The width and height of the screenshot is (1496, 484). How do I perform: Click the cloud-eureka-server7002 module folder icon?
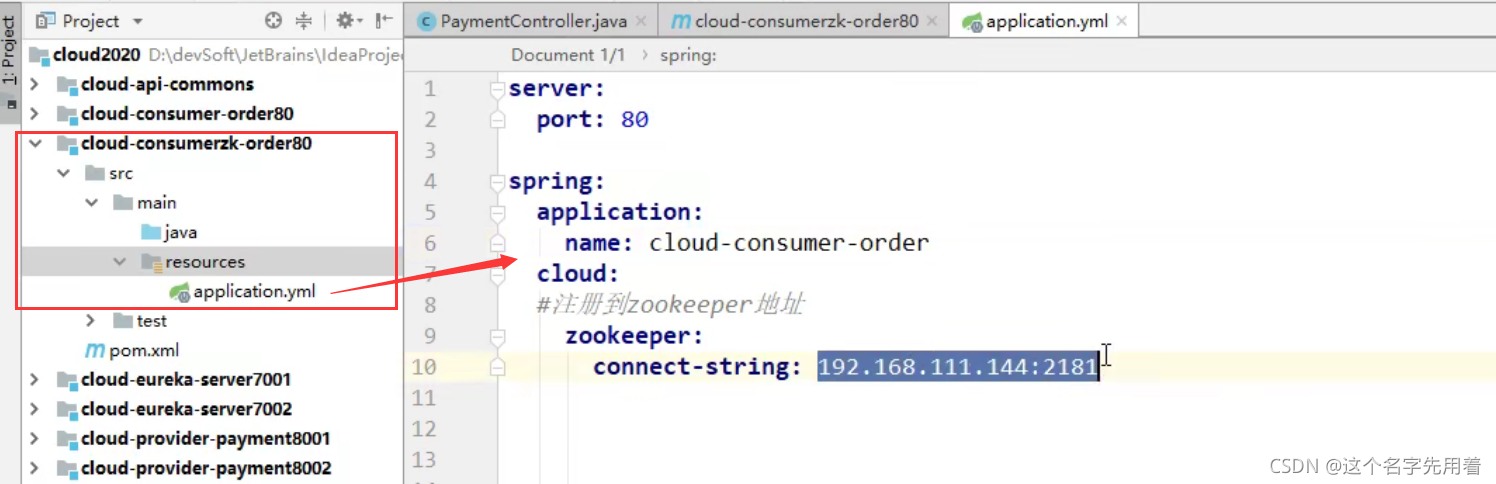coord(67,409)
